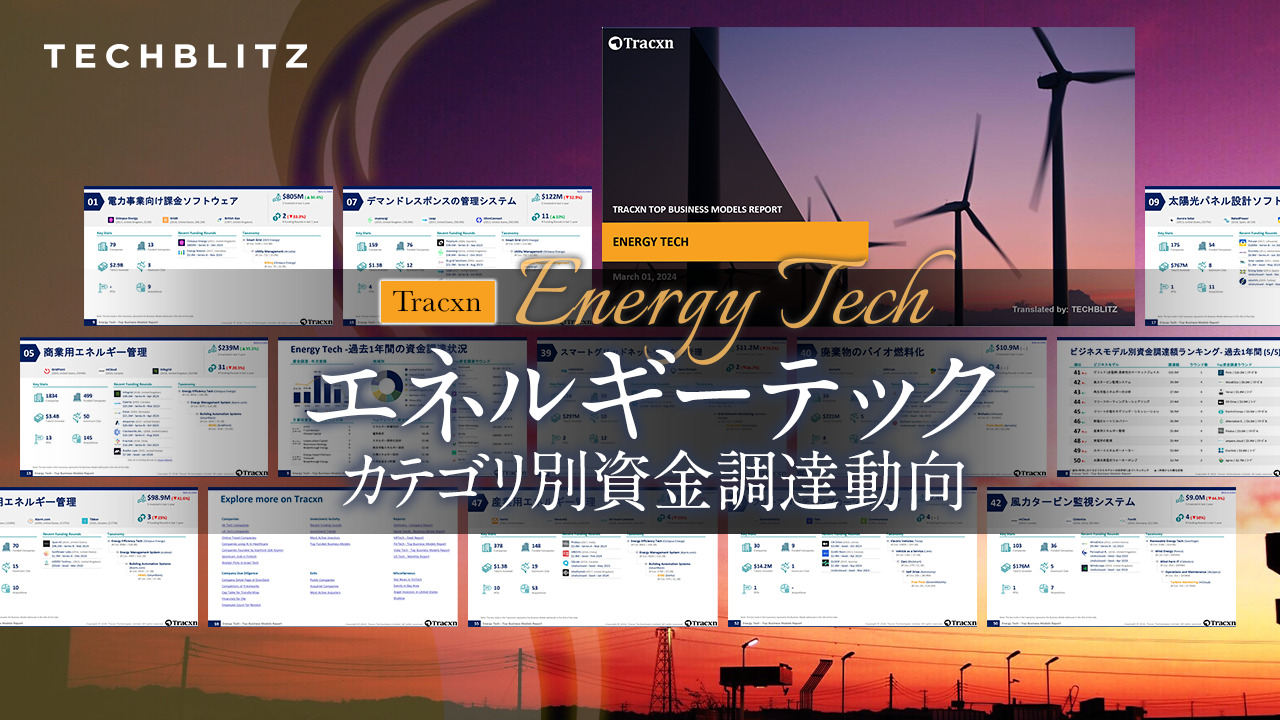Open slide 42 風力タービン監視システム
The height and width of the screenshot is (720, 1280).
[1111, 557]
